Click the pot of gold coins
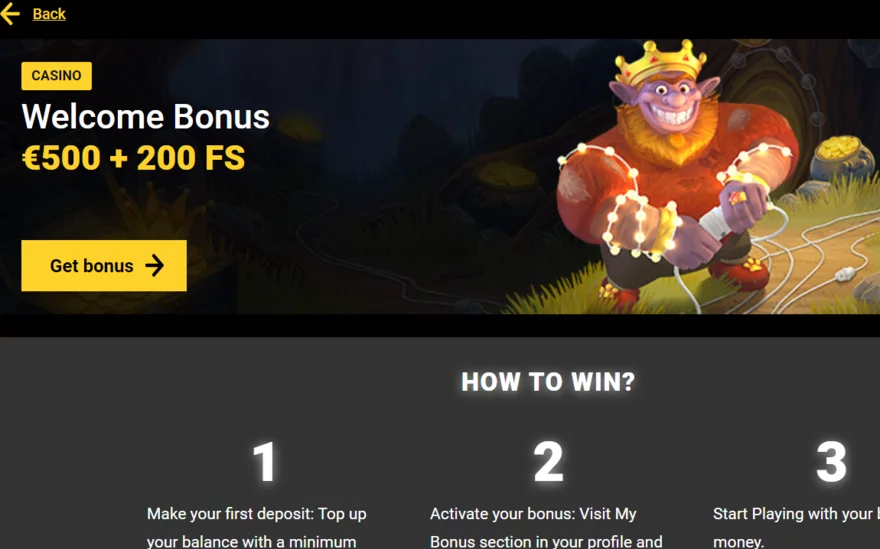880x549 pixels. 841,158
